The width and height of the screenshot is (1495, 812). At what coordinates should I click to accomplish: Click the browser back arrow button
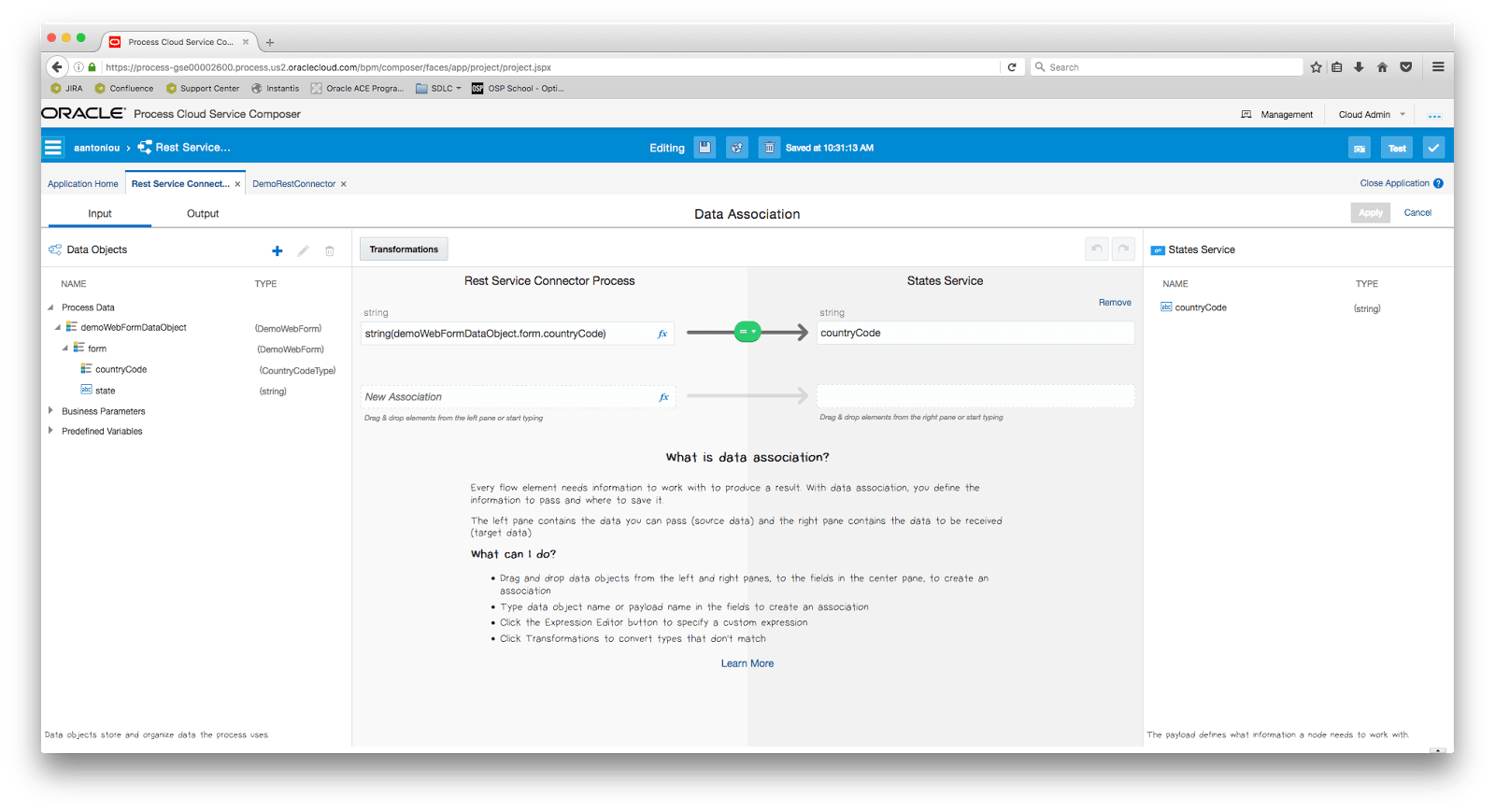(x=57, y=67)
